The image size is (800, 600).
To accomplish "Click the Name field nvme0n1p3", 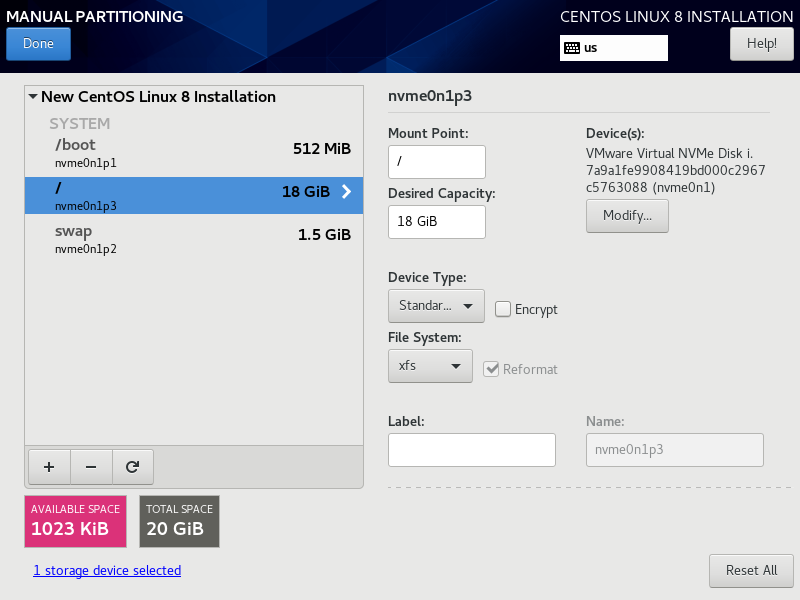I will (674, 449).
